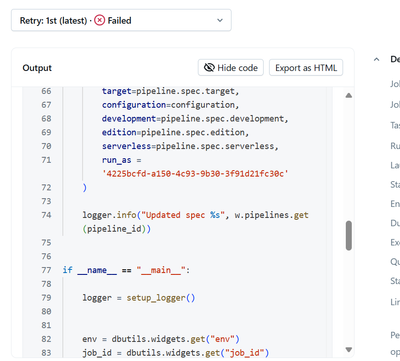Click 'serverless=pipeline.spec.serverless,' line

click(190, 146)
